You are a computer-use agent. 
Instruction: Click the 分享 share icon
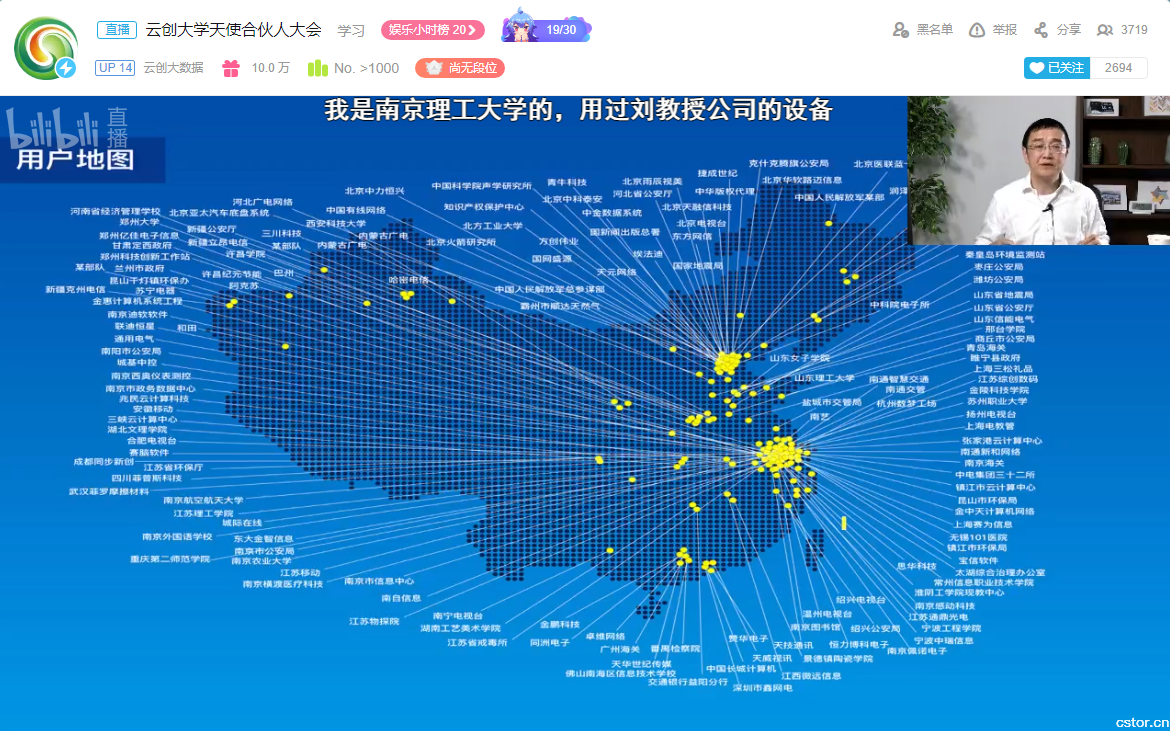[1041, 30]
